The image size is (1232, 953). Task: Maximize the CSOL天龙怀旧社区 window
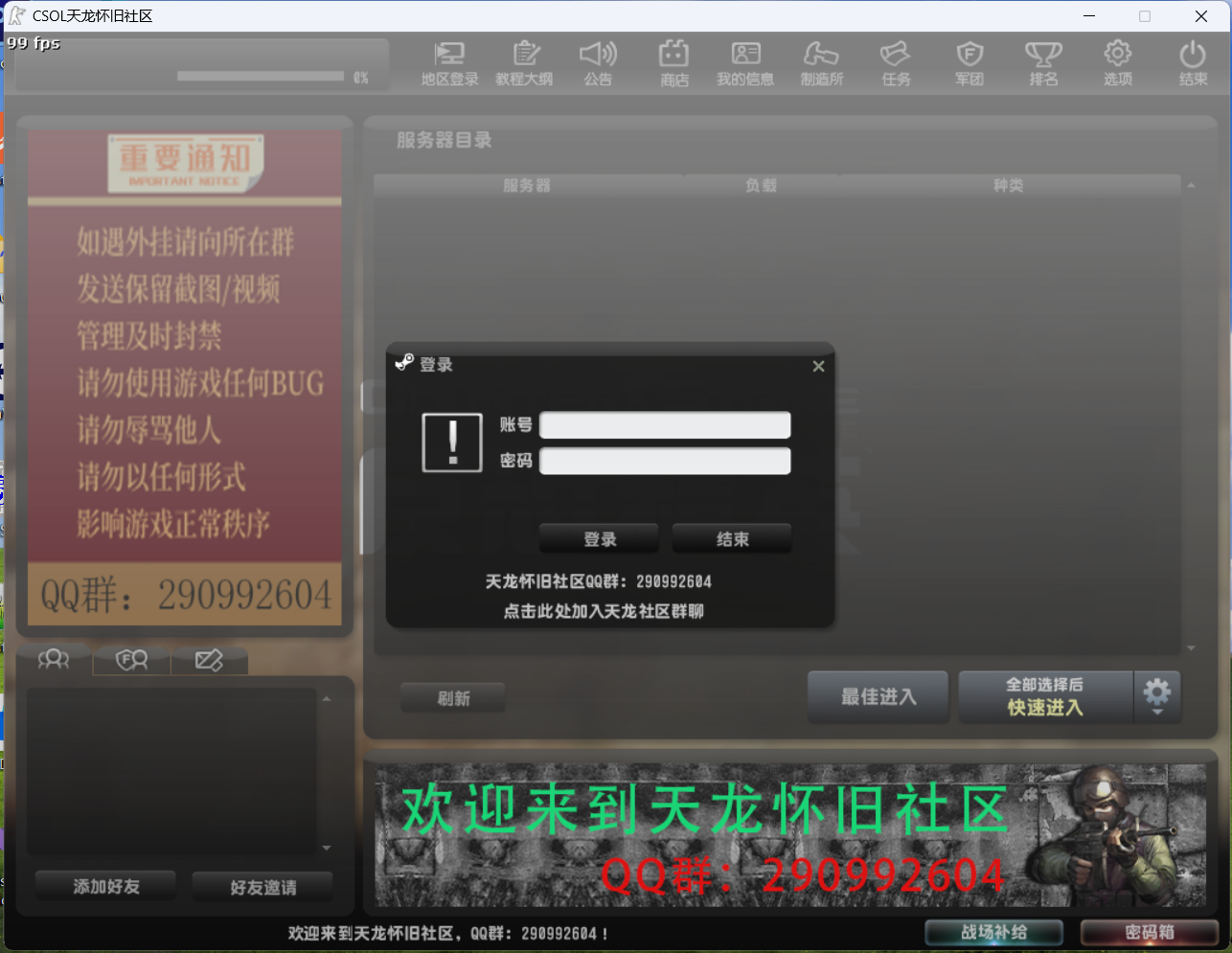(1145, 15)
